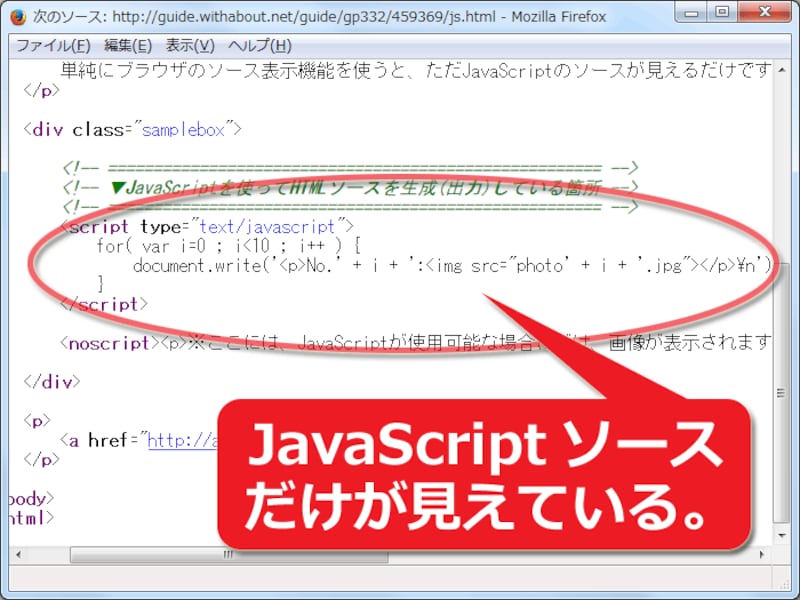The height and width of the screenshot is (600, 800).
Task: Open the ファイル menu
Action: coord(41,45)
